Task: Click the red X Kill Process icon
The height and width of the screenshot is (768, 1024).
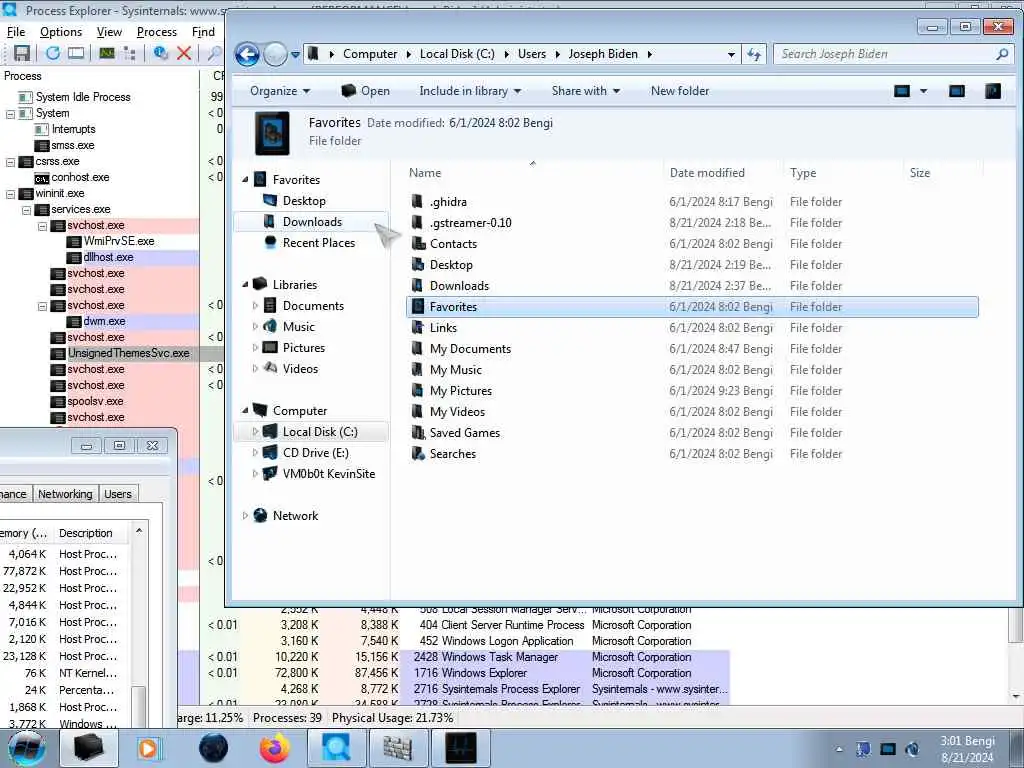Action: [184, 53]
